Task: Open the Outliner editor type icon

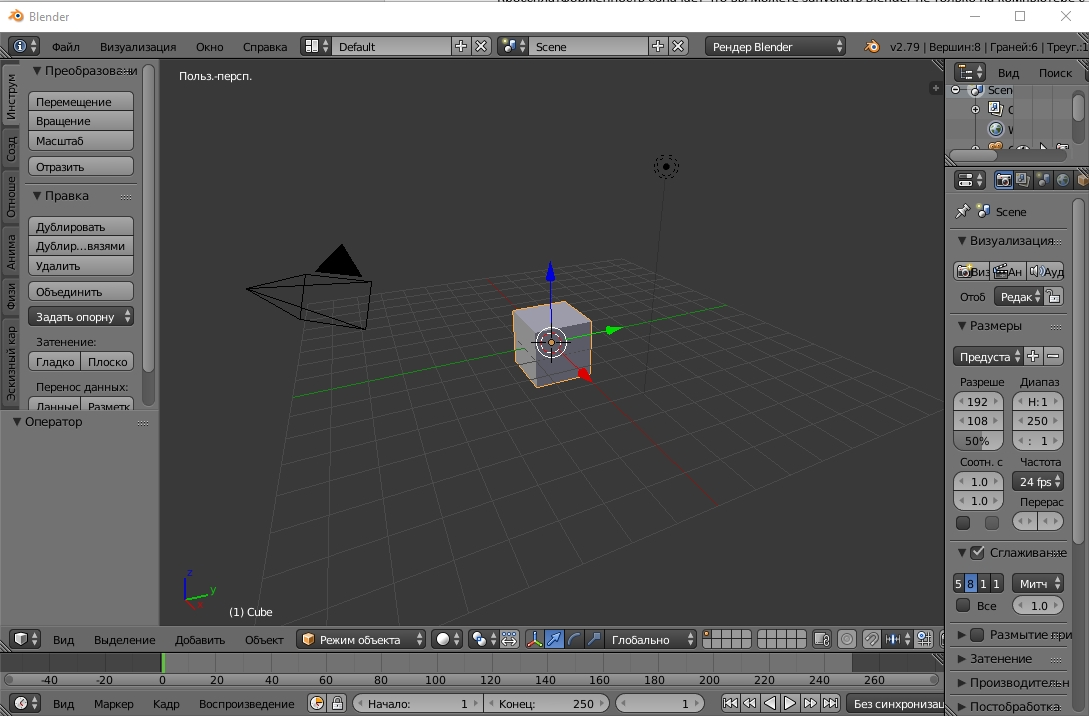Action: point(970,72)
